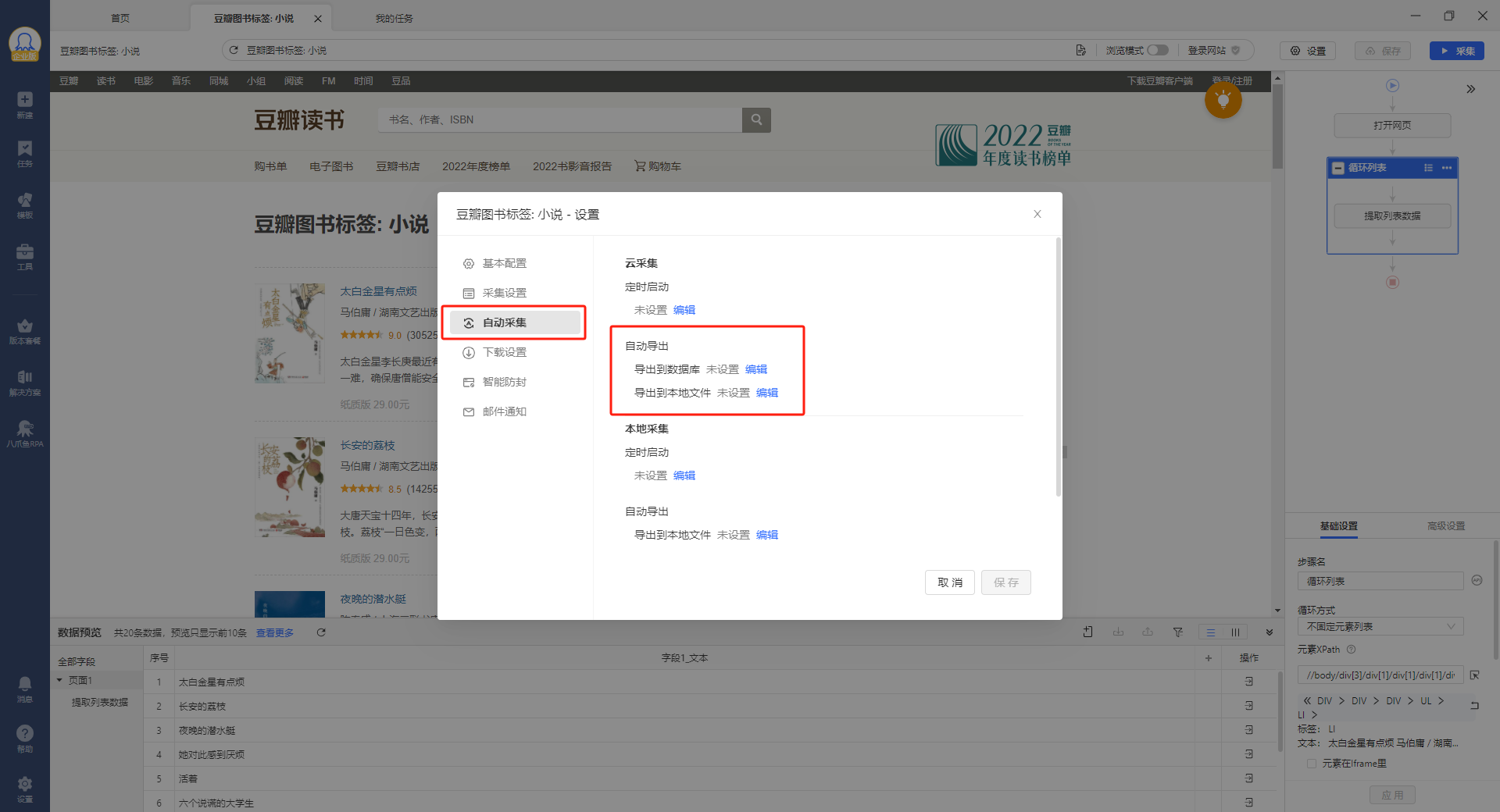Screen dimensions: 1500x812
Task: Click the blue 采集 start button
Action: (x=1457, y=51)
